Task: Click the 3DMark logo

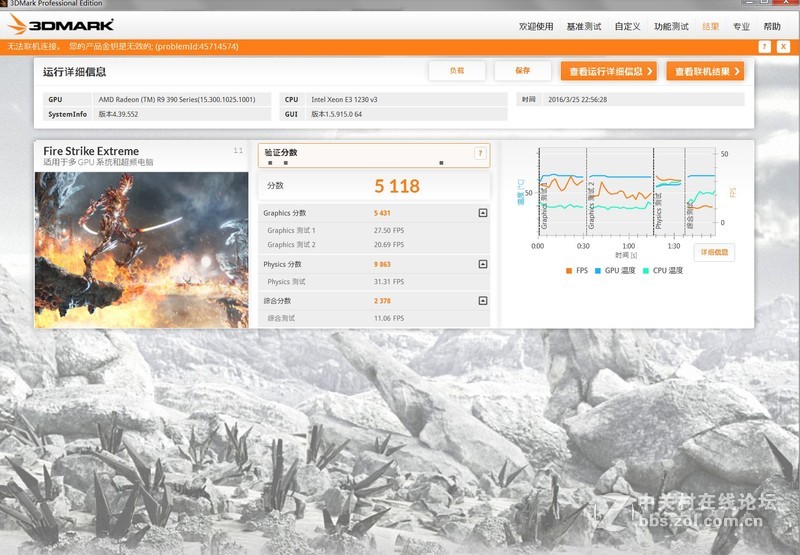Action: [x=61, y=24]
